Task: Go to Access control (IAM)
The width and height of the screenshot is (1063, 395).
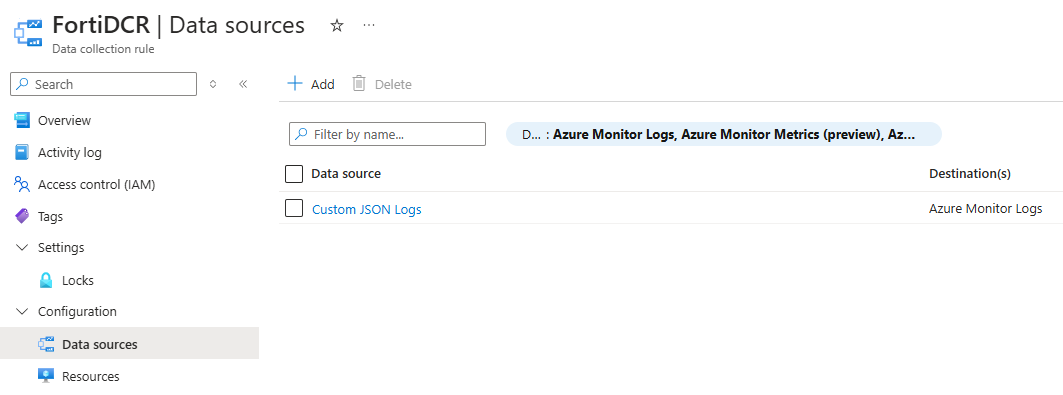Action: (x=97, y=184)
